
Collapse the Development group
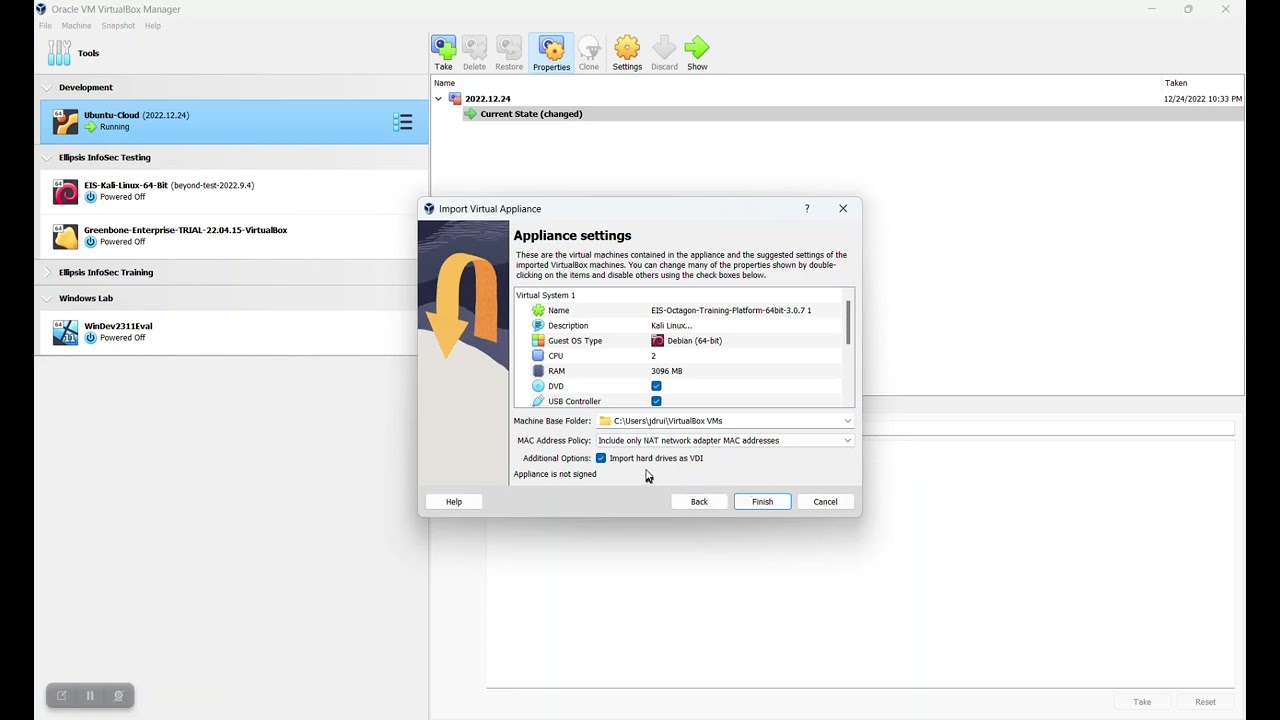click(47, 88)
